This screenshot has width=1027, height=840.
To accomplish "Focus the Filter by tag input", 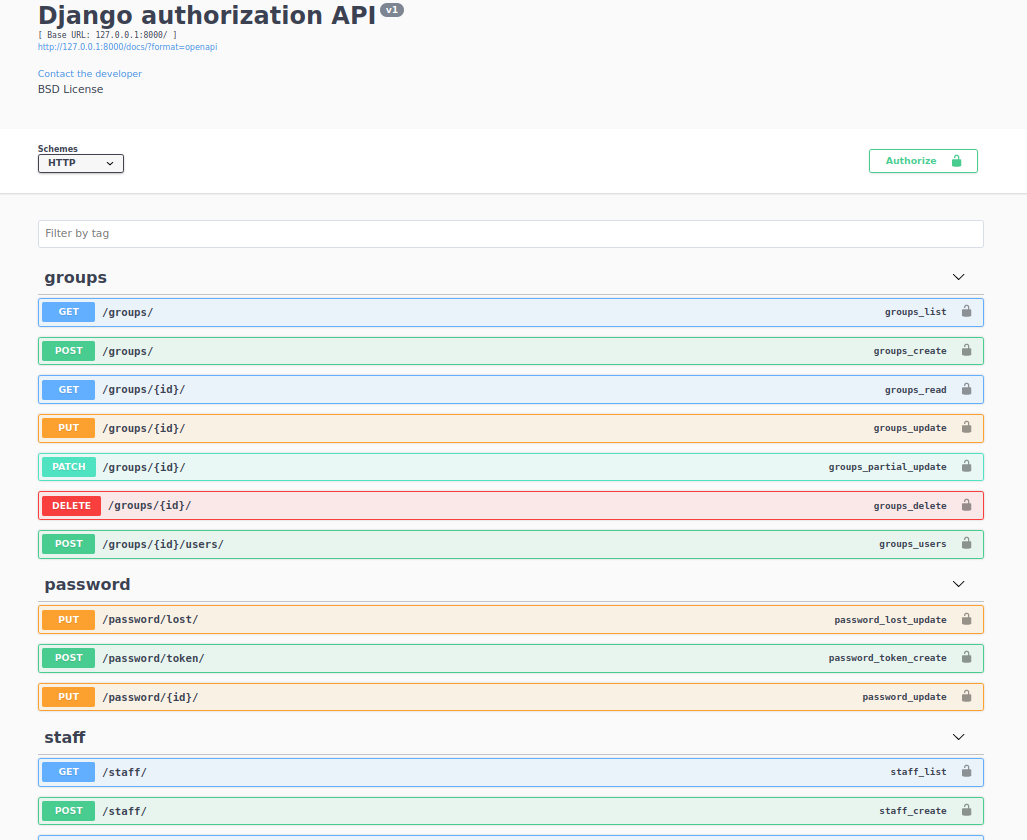I will click(511, 234).
